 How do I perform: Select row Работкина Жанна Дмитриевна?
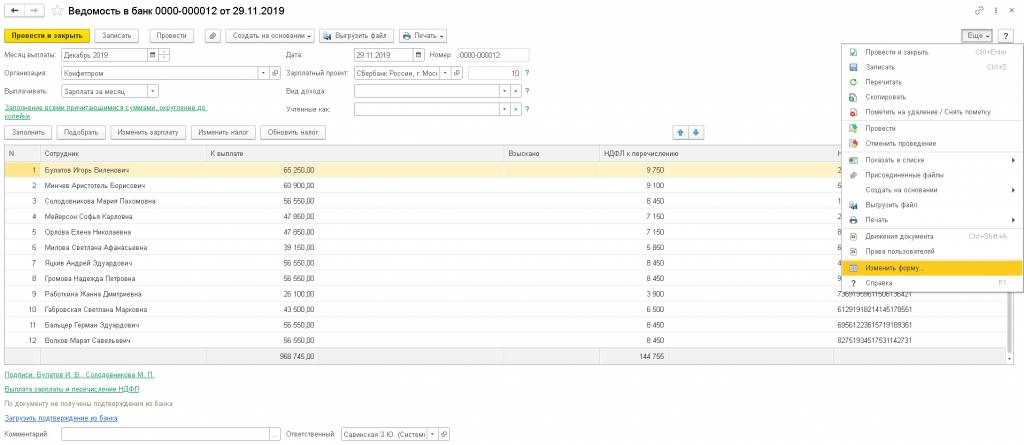click(x=507, y=294)
